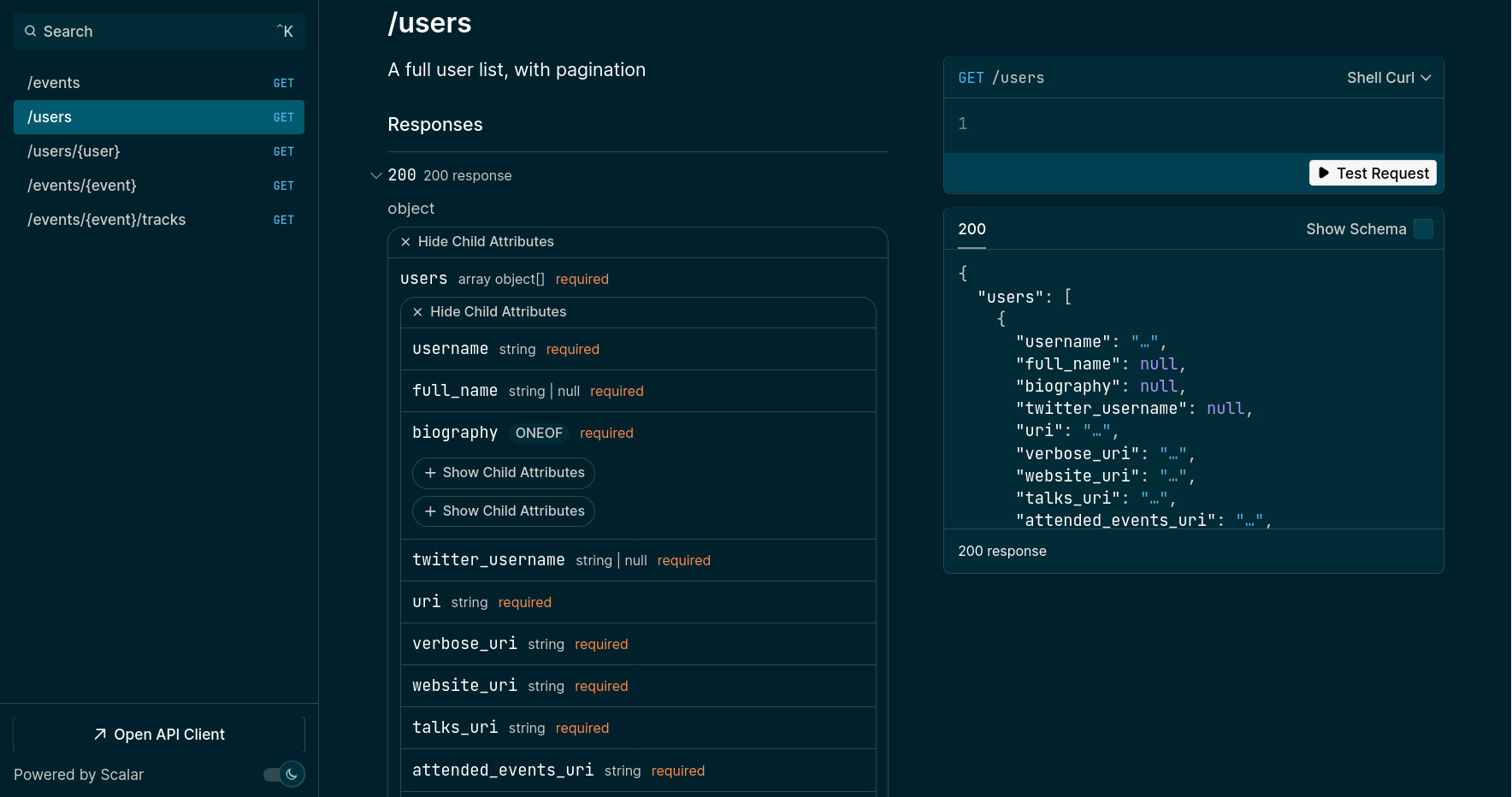Image resolution: width=1512 pixels, height=797 pixels.
Task: Select the 200 response tab
Action: tap(972, 229)
